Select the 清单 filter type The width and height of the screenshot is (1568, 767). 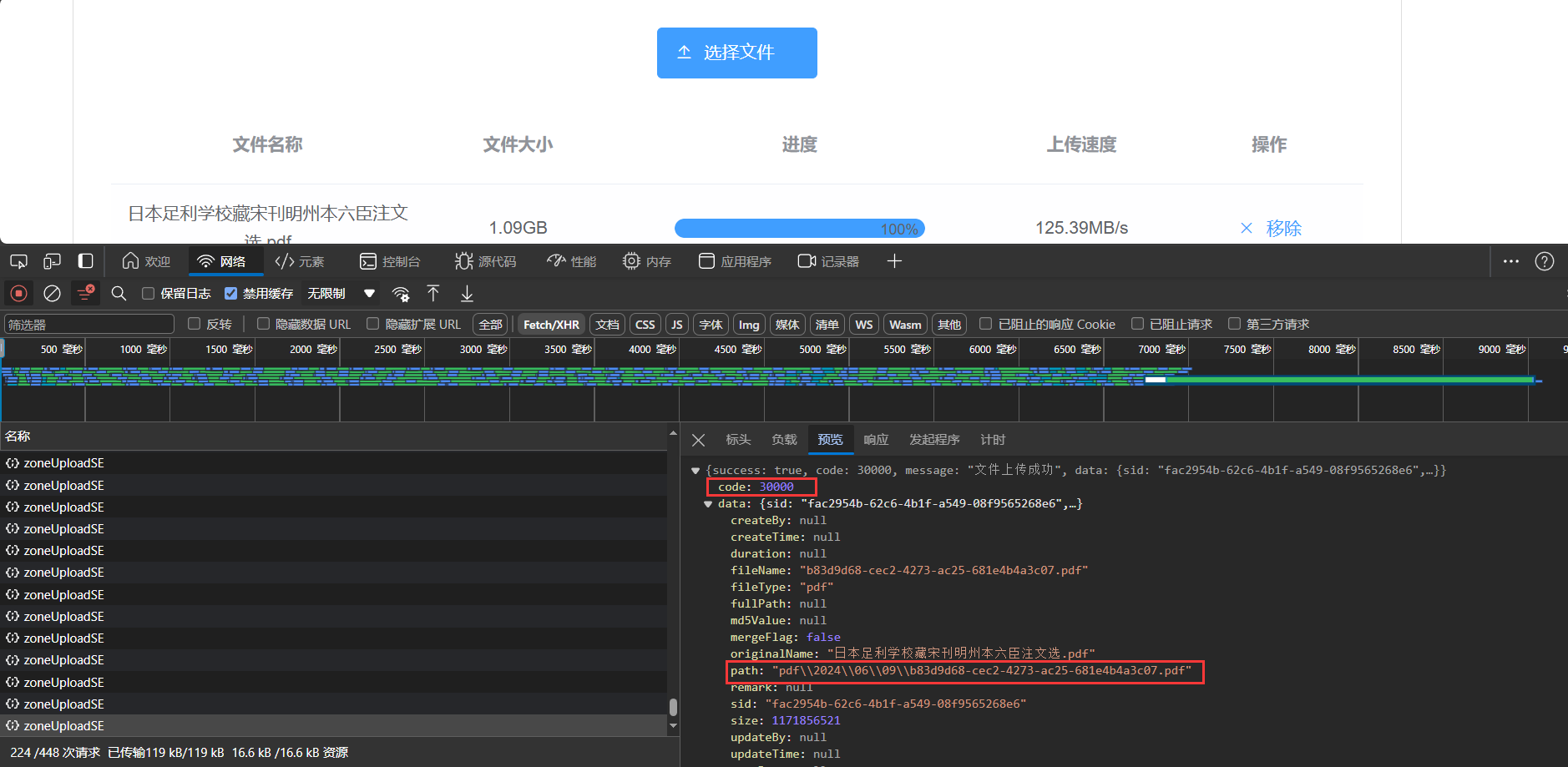(827, 325)
